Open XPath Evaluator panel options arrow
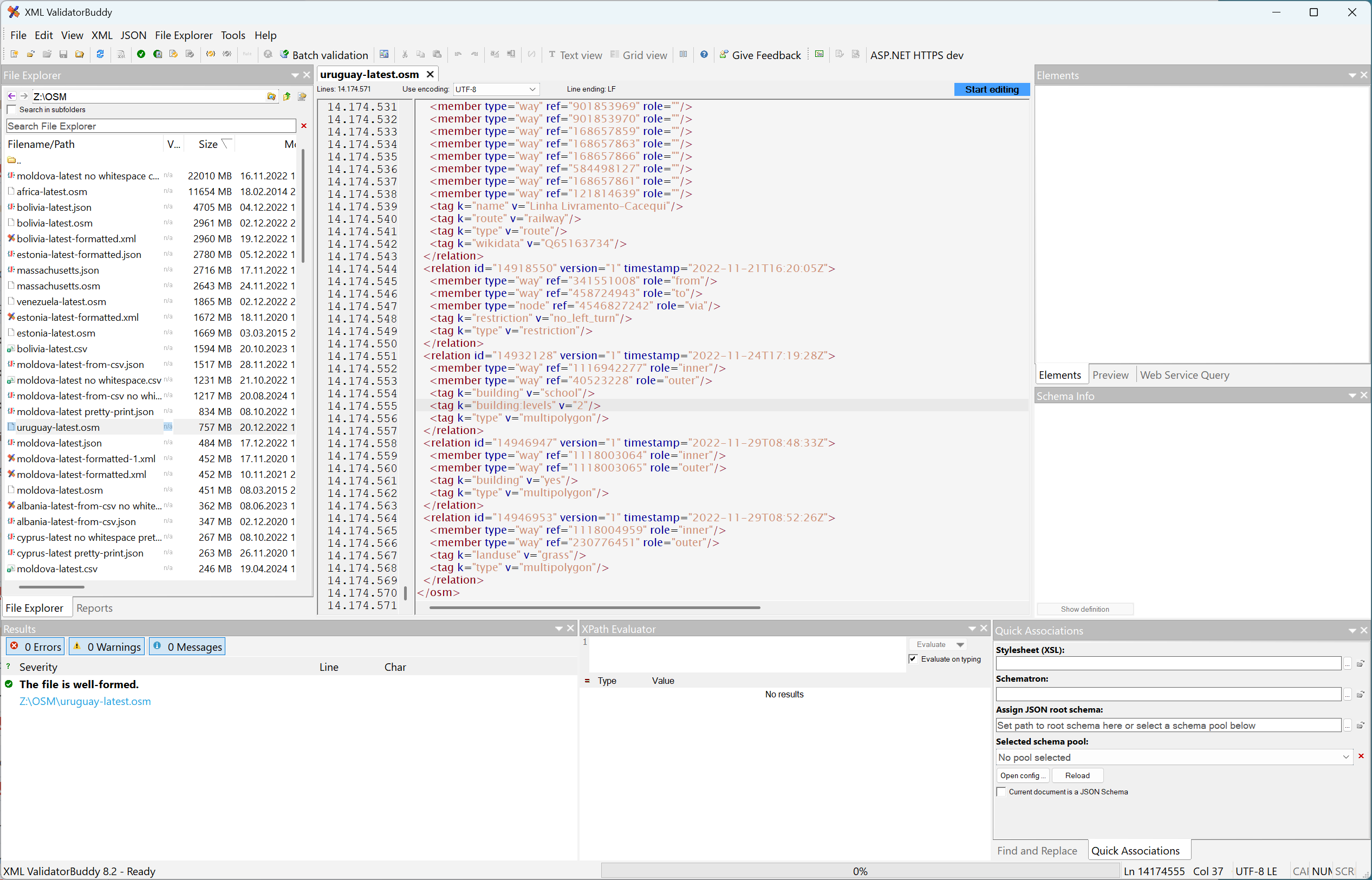The width and height of the screenshot is (1372, 880). pyautogui.click(x=972, y=629)
